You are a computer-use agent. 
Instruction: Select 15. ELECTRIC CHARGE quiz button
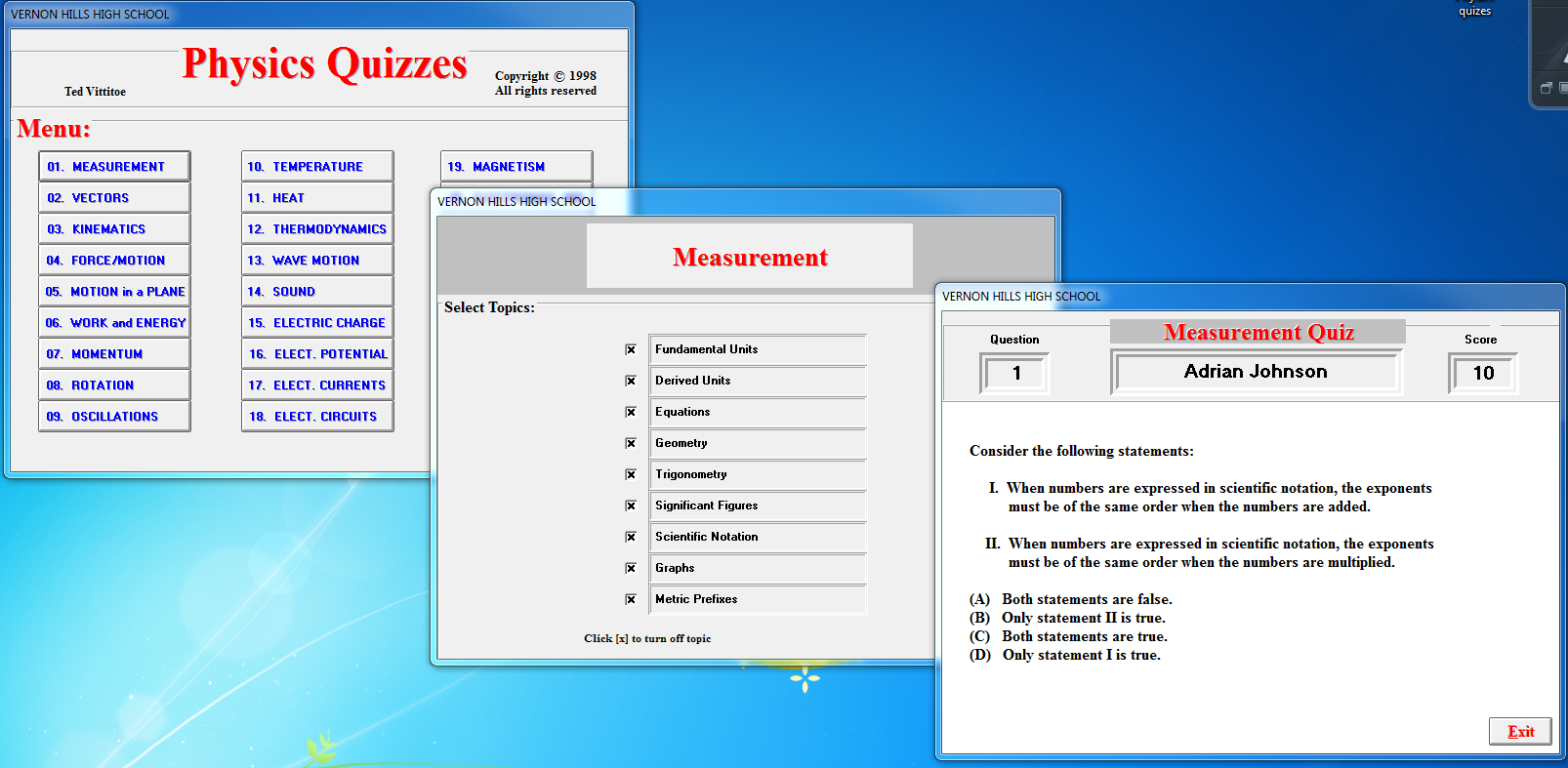pos(317,323)
